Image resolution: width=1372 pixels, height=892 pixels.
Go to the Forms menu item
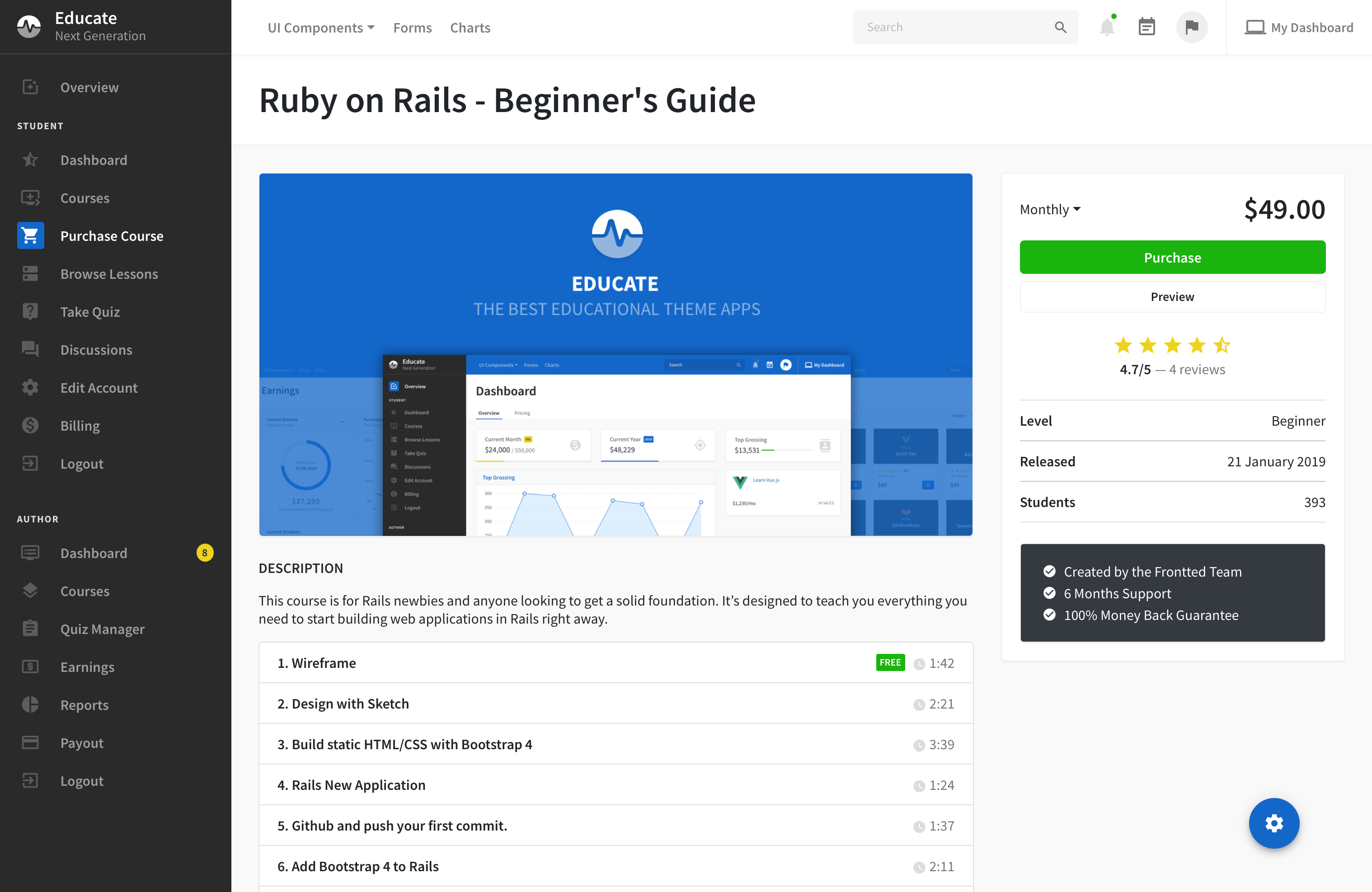click(412, 28)
